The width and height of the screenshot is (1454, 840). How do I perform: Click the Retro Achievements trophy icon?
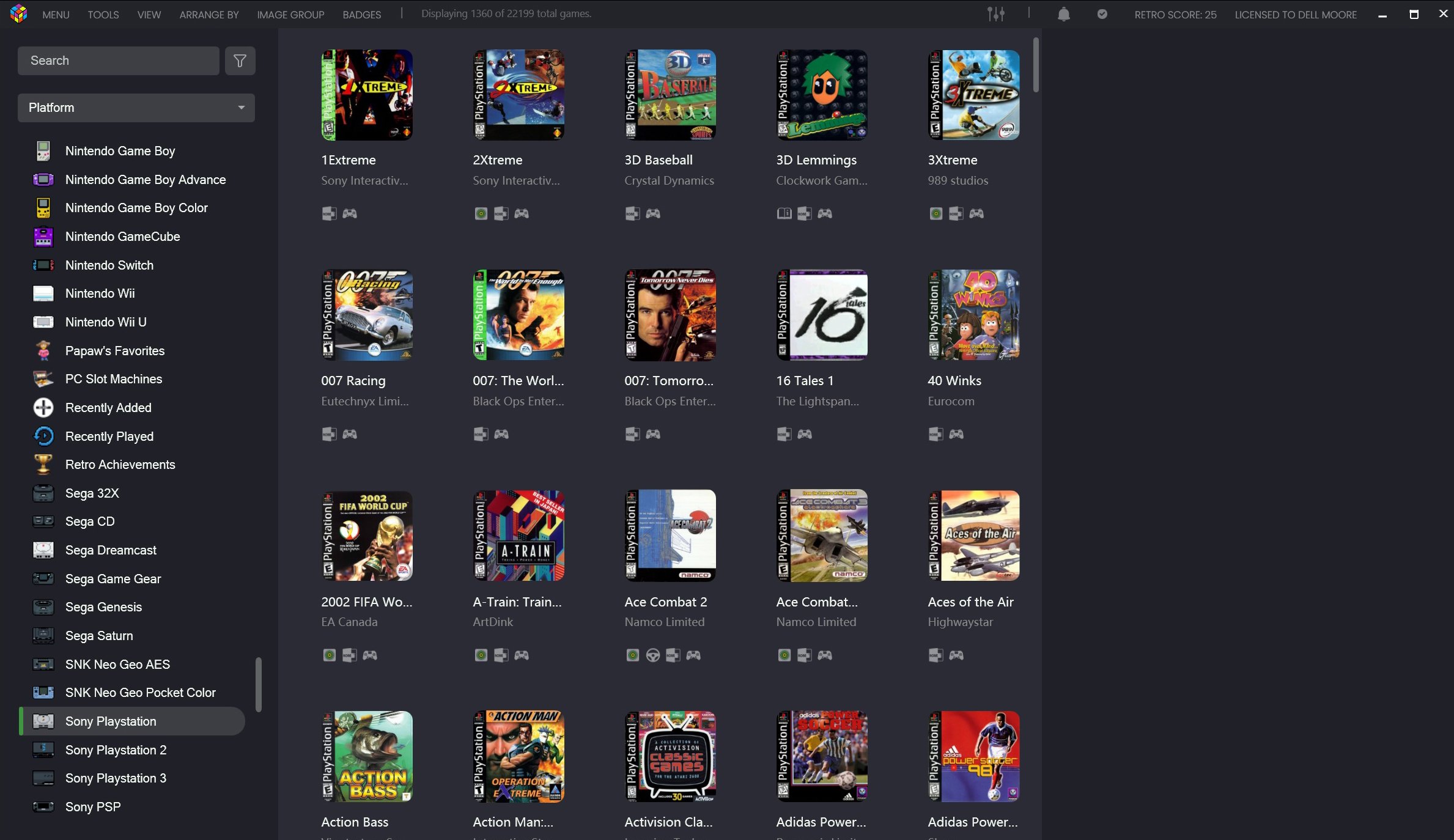coord(43,465)
